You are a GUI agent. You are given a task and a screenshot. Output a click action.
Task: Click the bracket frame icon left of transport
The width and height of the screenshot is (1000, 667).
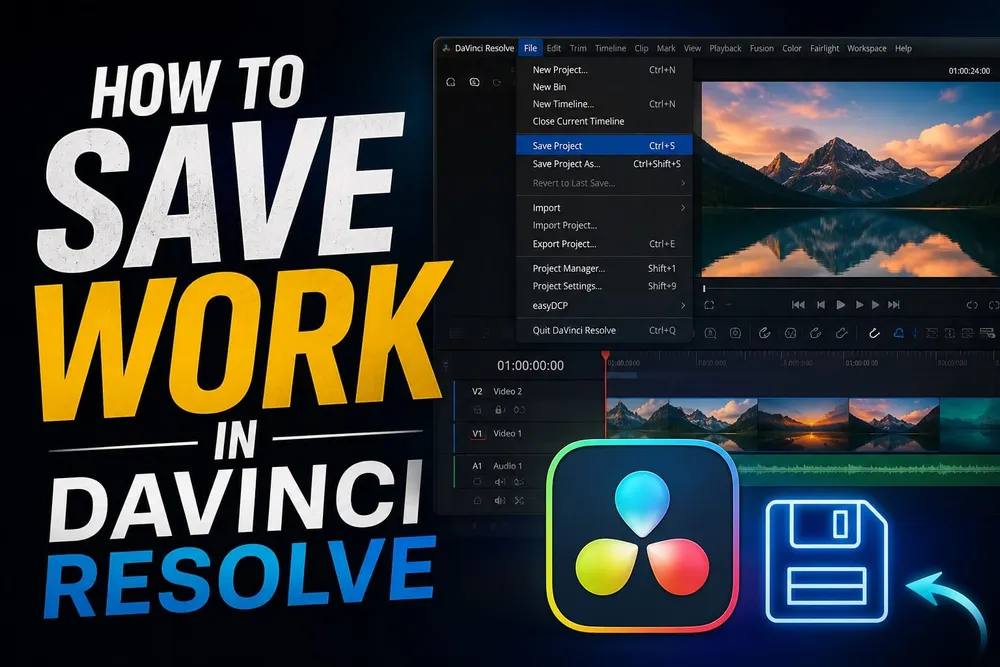[x=709, y=305]
